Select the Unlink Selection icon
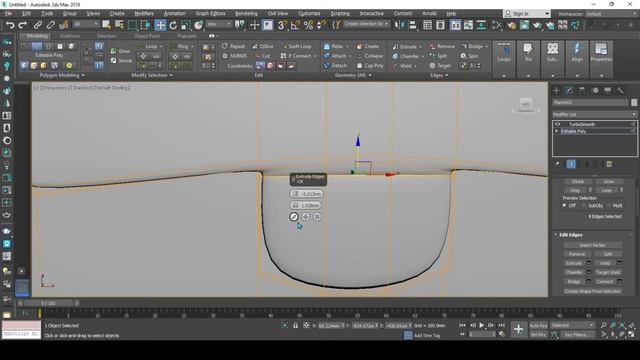This screenshot has height=360, width=640. 51,25
